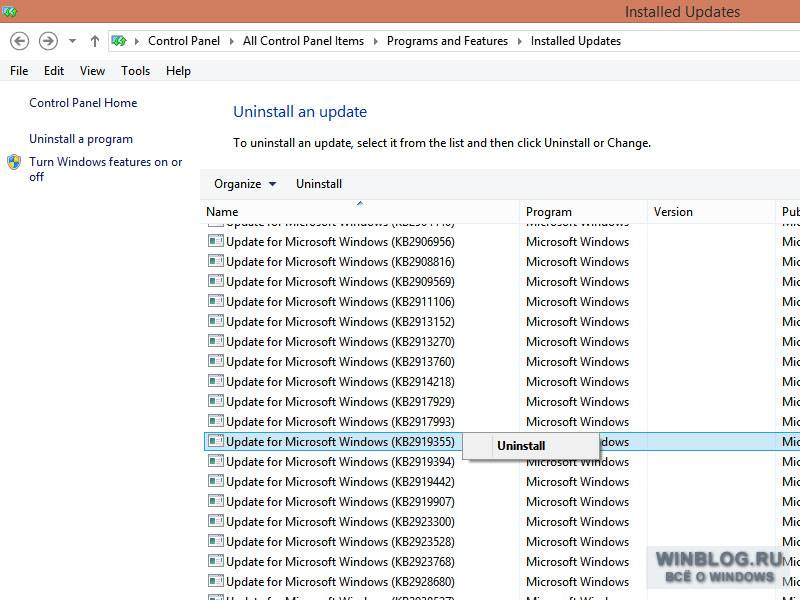Click the shield icon beside Windows features link

(x=14, y=162)
